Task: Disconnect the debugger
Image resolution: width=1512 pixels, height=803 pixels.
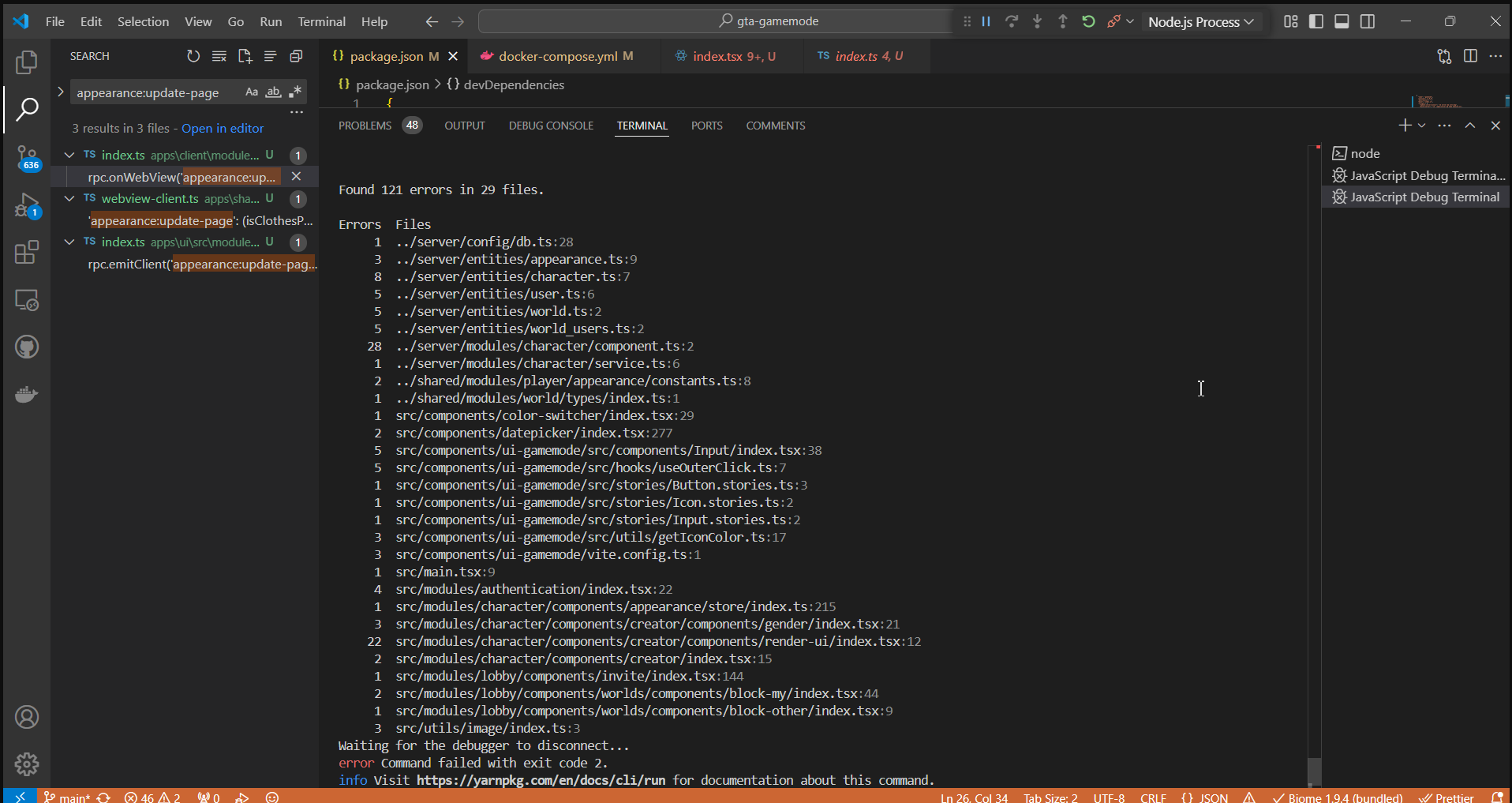Action: click(1113, 21)
